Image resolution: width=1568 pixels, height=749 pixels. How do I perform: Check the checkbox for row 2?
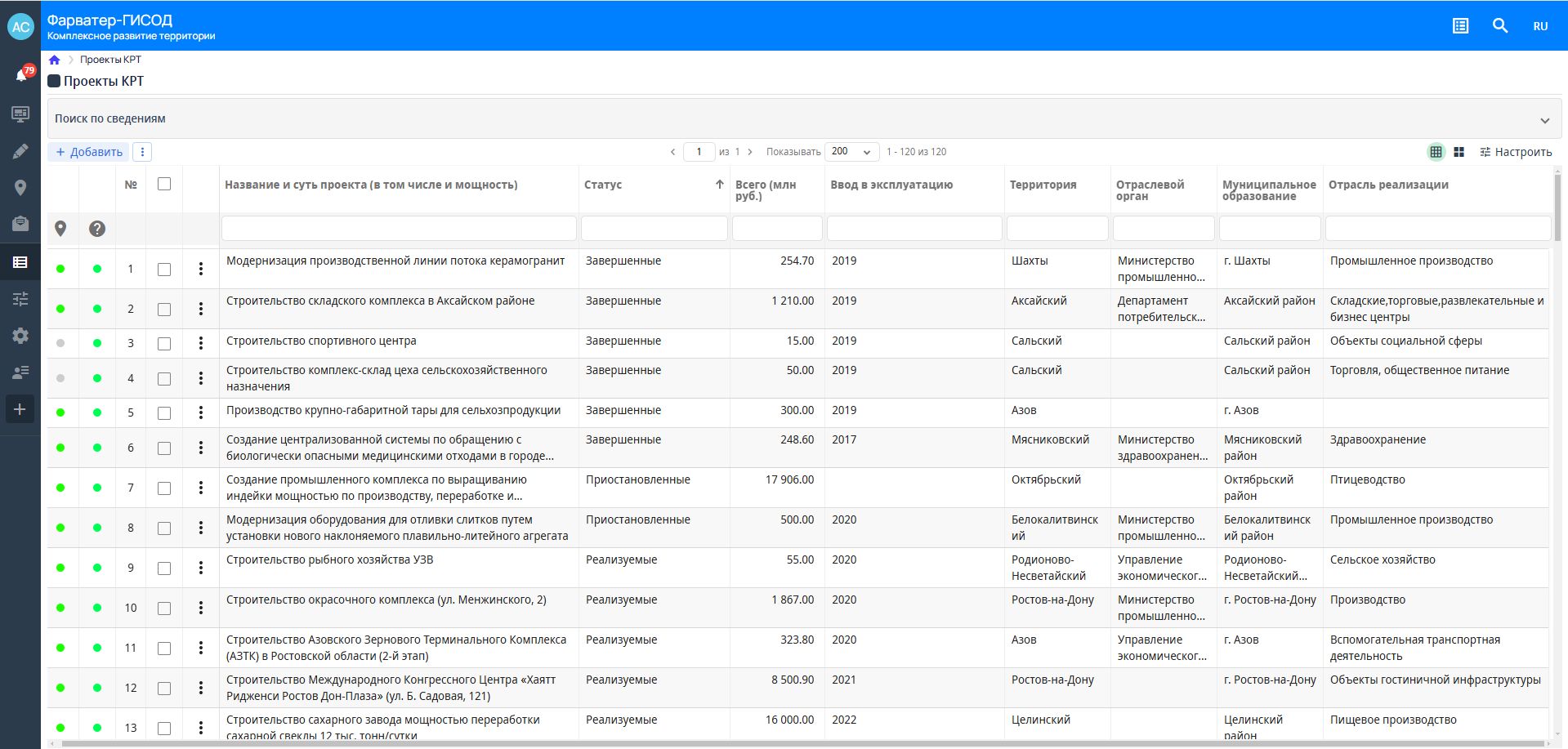[164, 310]
